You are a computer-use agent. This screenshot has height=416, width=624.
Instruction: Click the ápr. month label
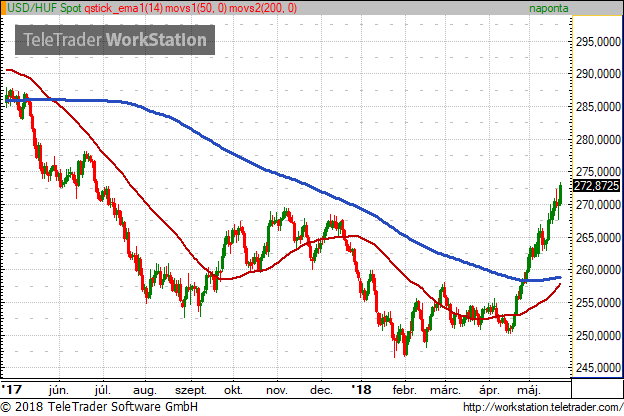point(489,391)
